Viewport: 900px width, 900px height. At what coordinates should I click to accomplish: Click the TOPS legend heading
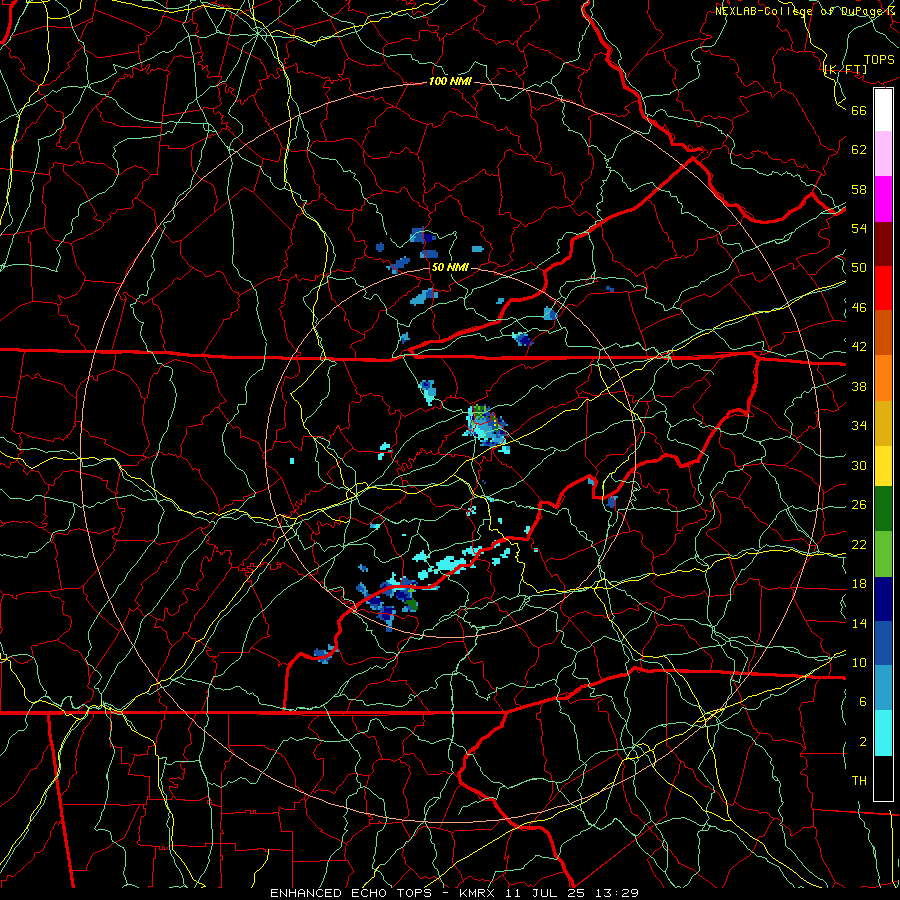[879, 60]
